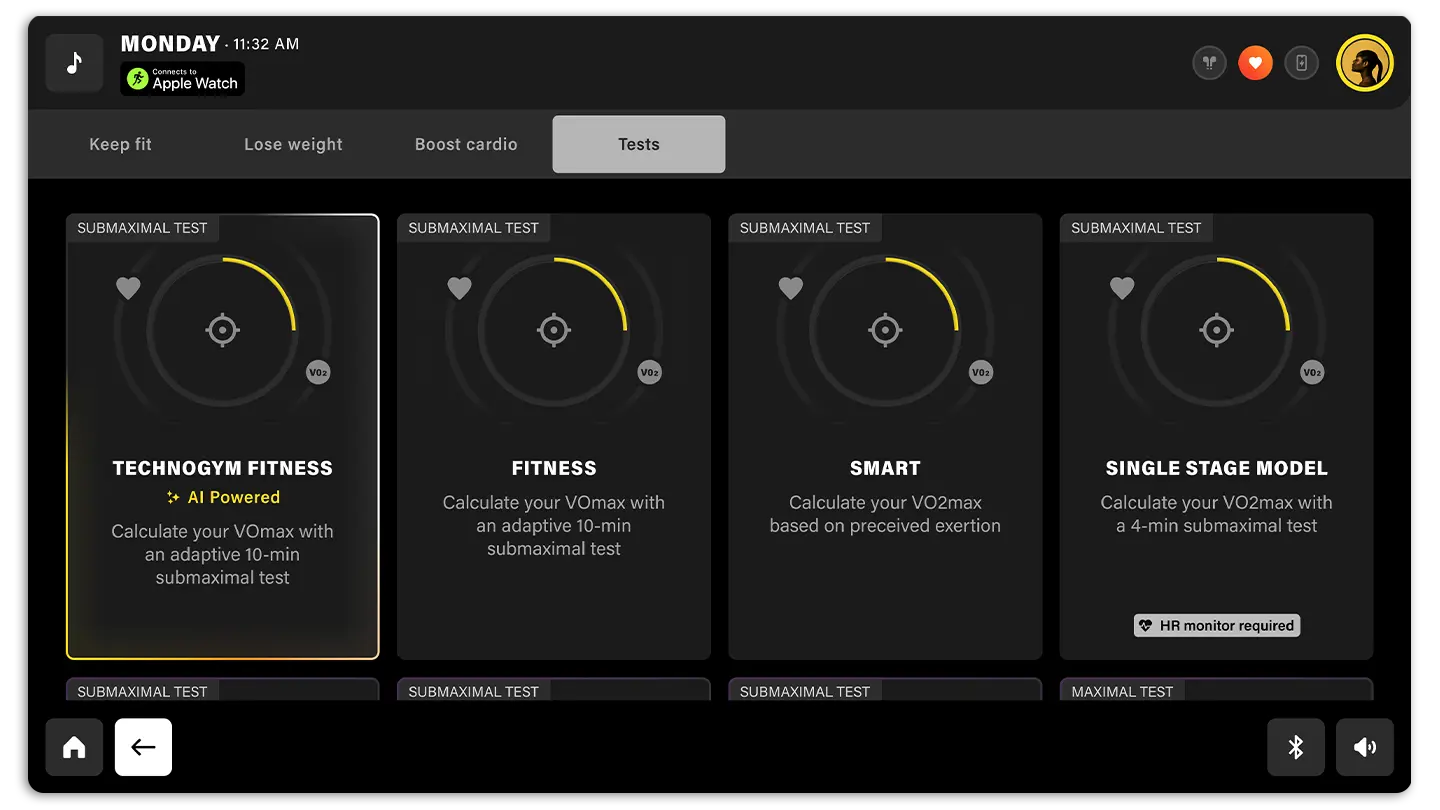Screen dimensions: 1440x810
Task: Tap target icon on Smart card
Action: 885,330
